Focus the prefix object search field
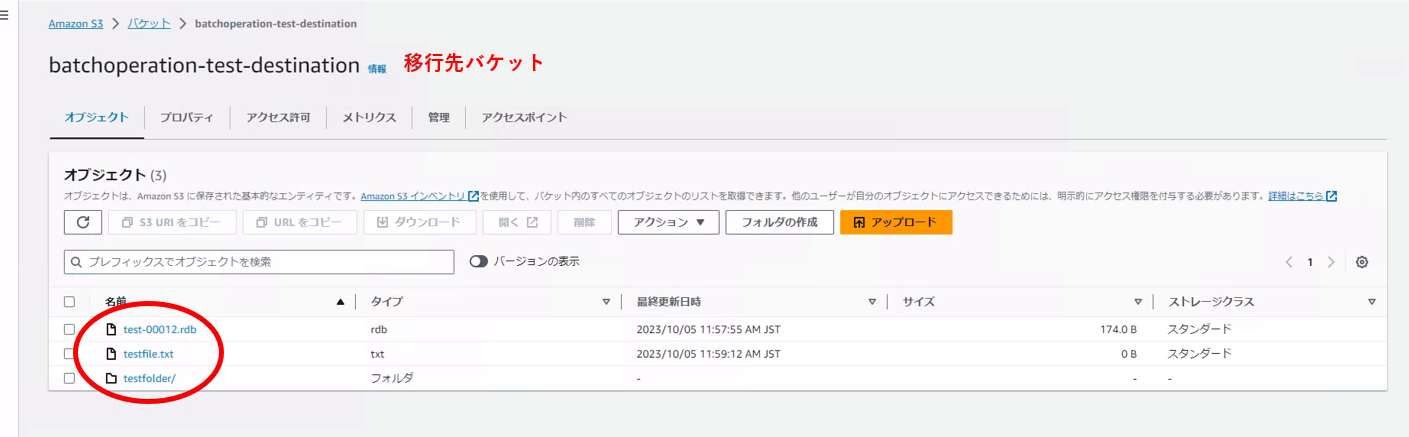This screenshot has height=437, width=1409. tap(258, 262)
